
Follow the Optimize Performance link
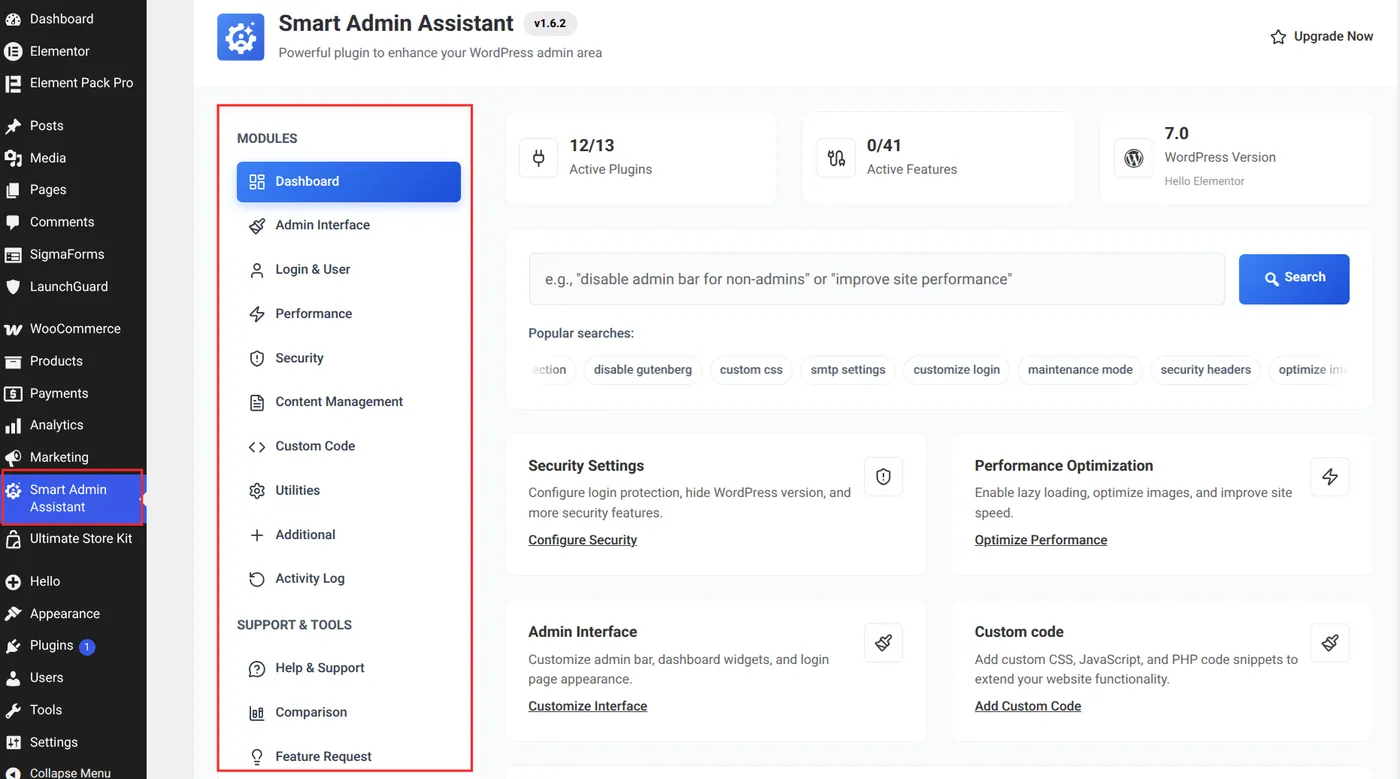1041,540
